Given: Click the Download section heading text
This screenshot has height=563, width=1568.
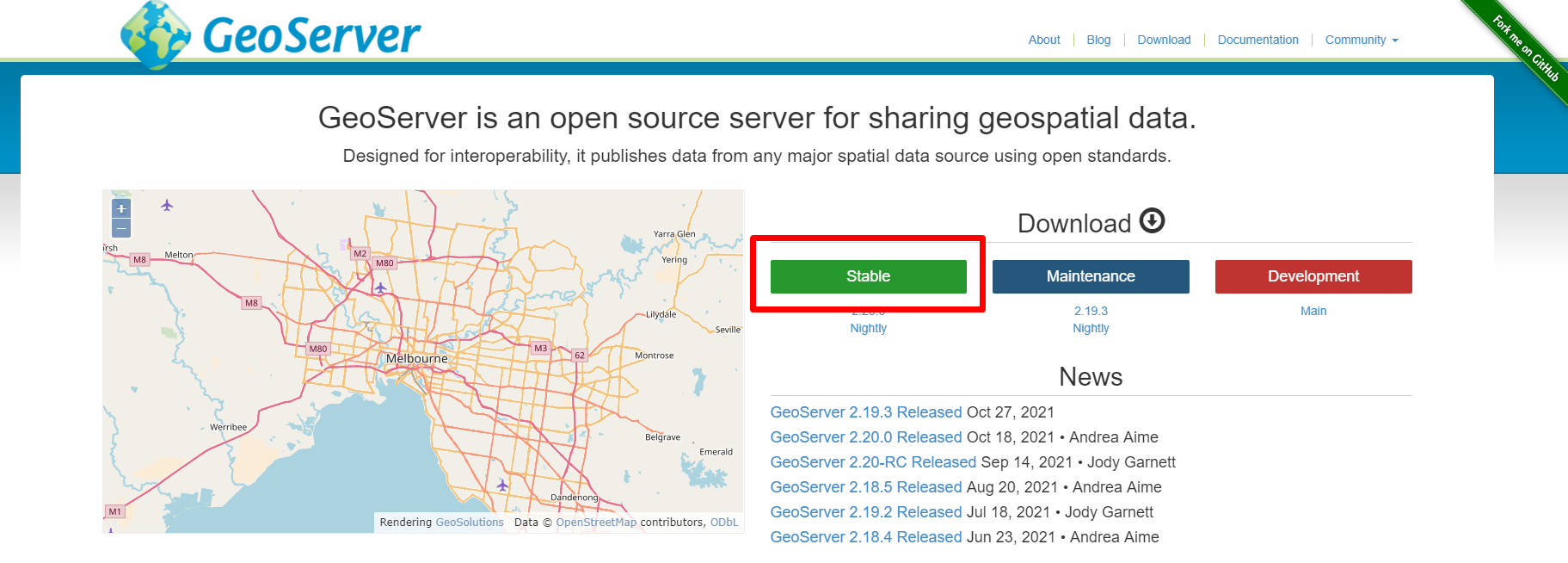Looking at the screenshot, I should pos(1074,223).
